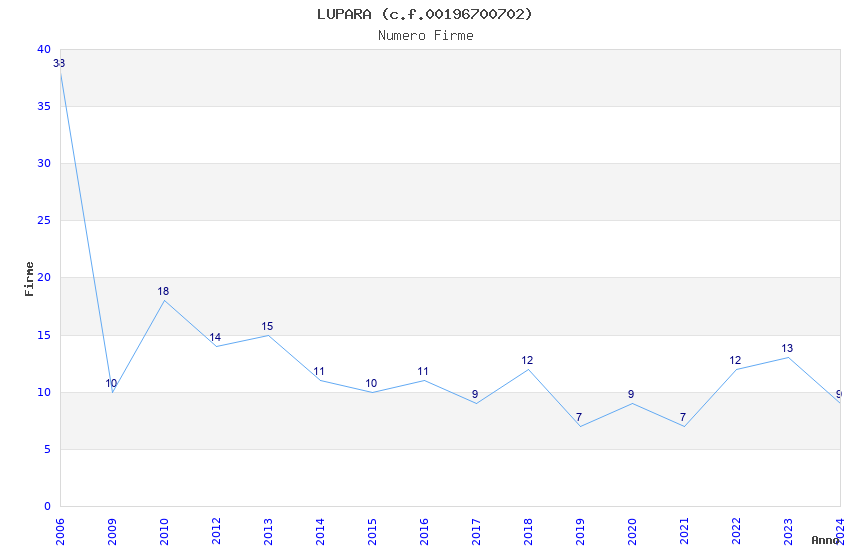This screenshot has height=550, width=850.
Task: Pick data label 15 above year 2013
Action: 267,326
